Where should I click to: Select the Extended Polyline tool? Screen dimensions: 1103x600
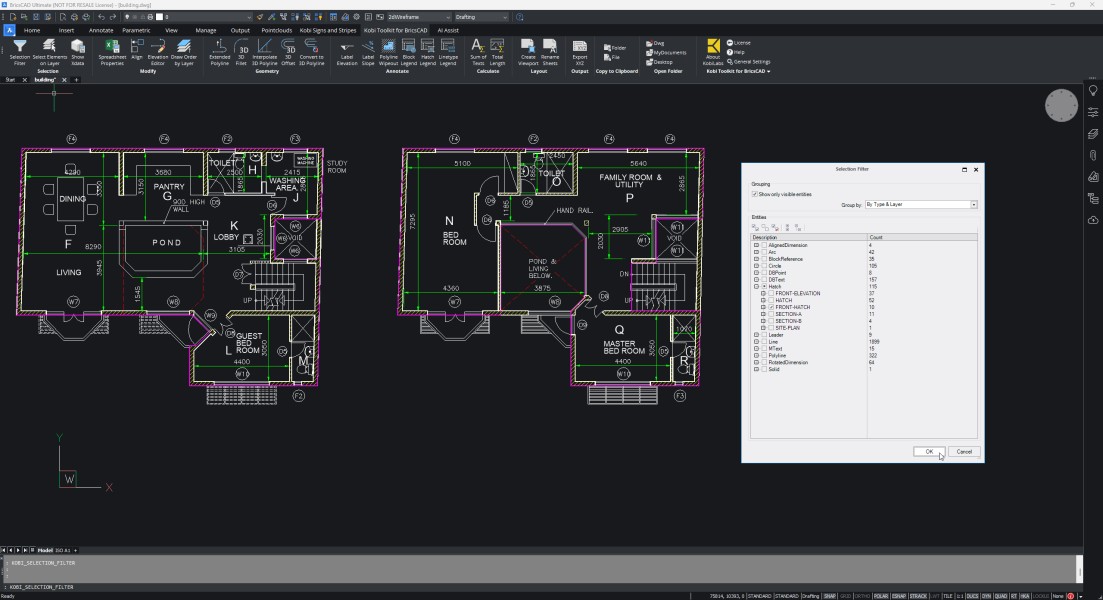pos(219,53)
